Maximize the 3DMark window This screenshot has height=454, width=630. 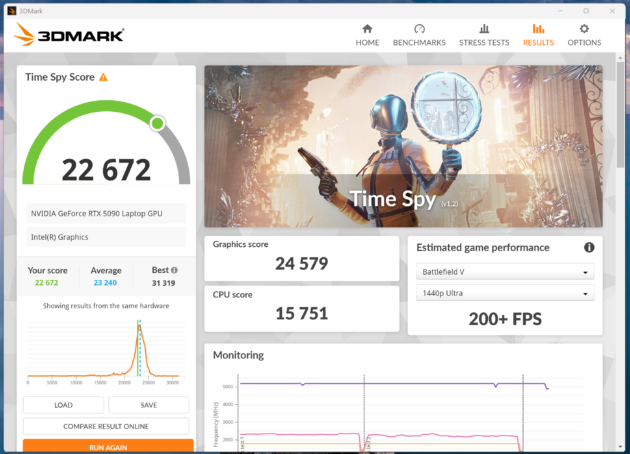(586, 11)
